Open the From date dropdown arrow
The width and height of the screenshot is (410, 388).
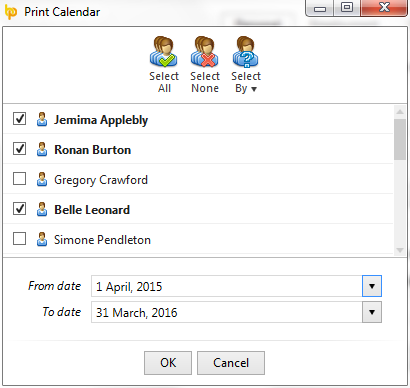(372, 286)
